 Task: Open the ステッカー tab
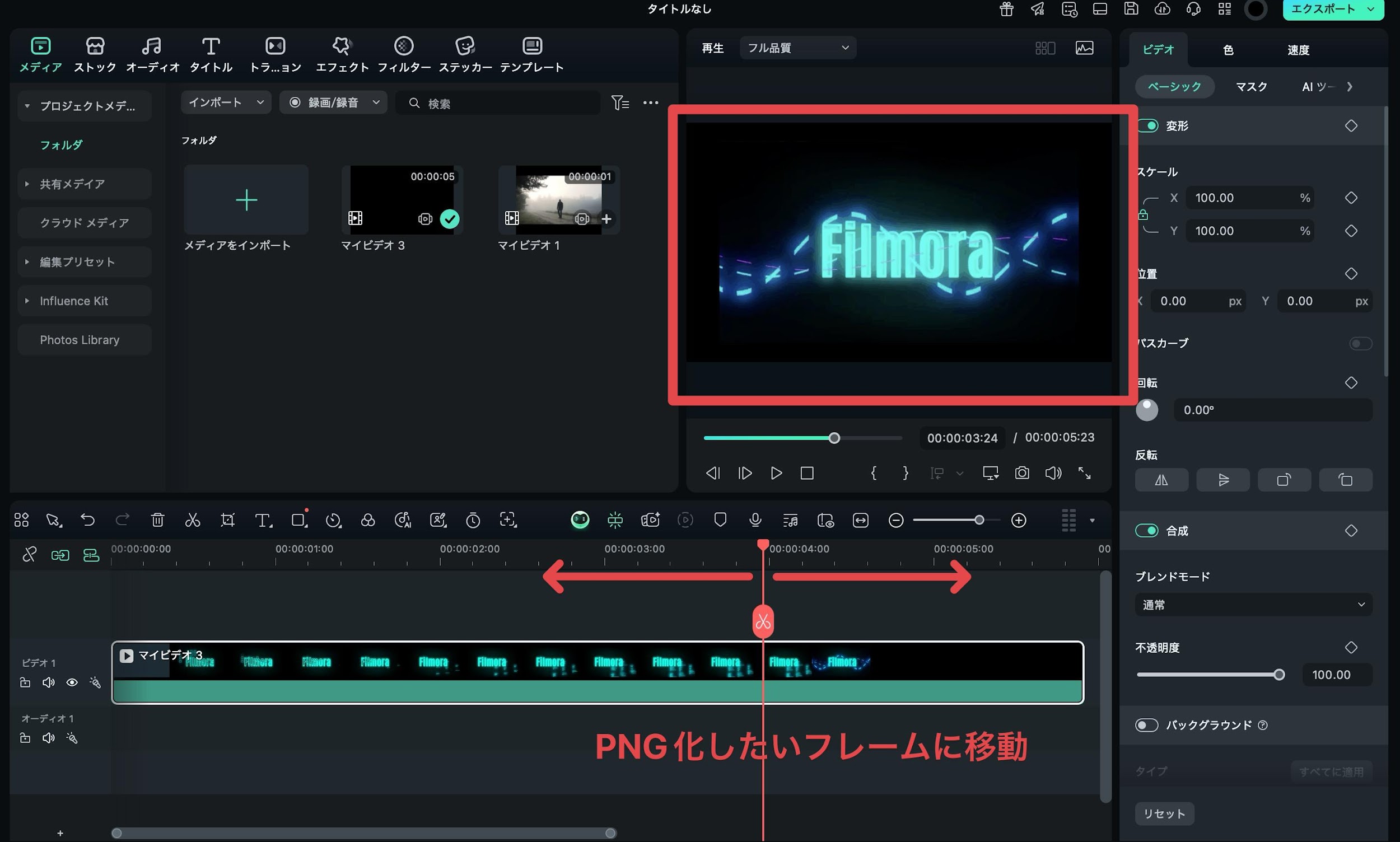tap(465, 55)
